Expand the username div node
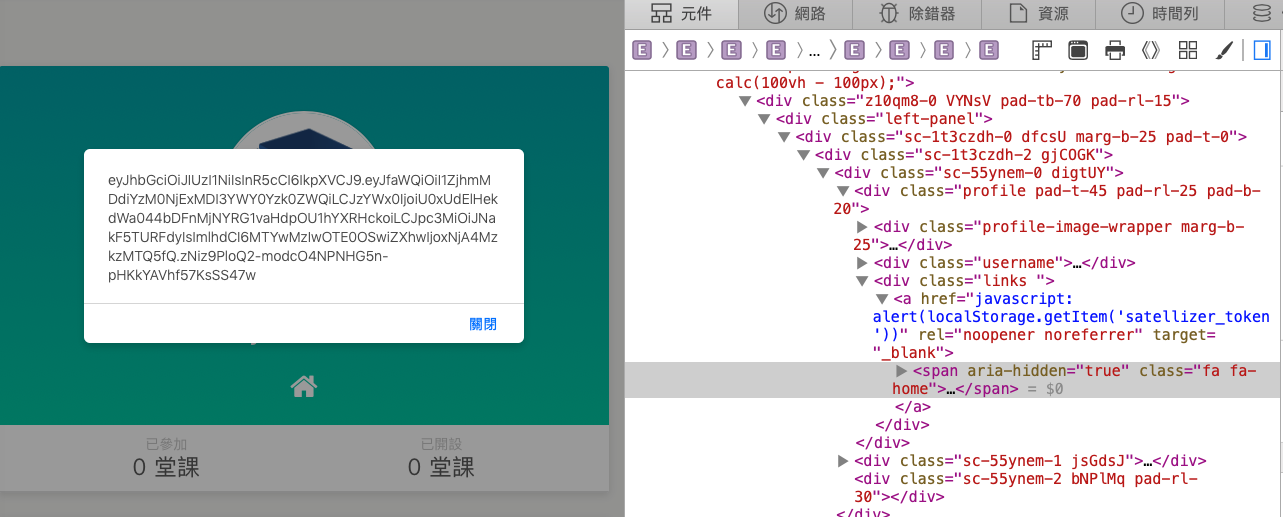 862,263
